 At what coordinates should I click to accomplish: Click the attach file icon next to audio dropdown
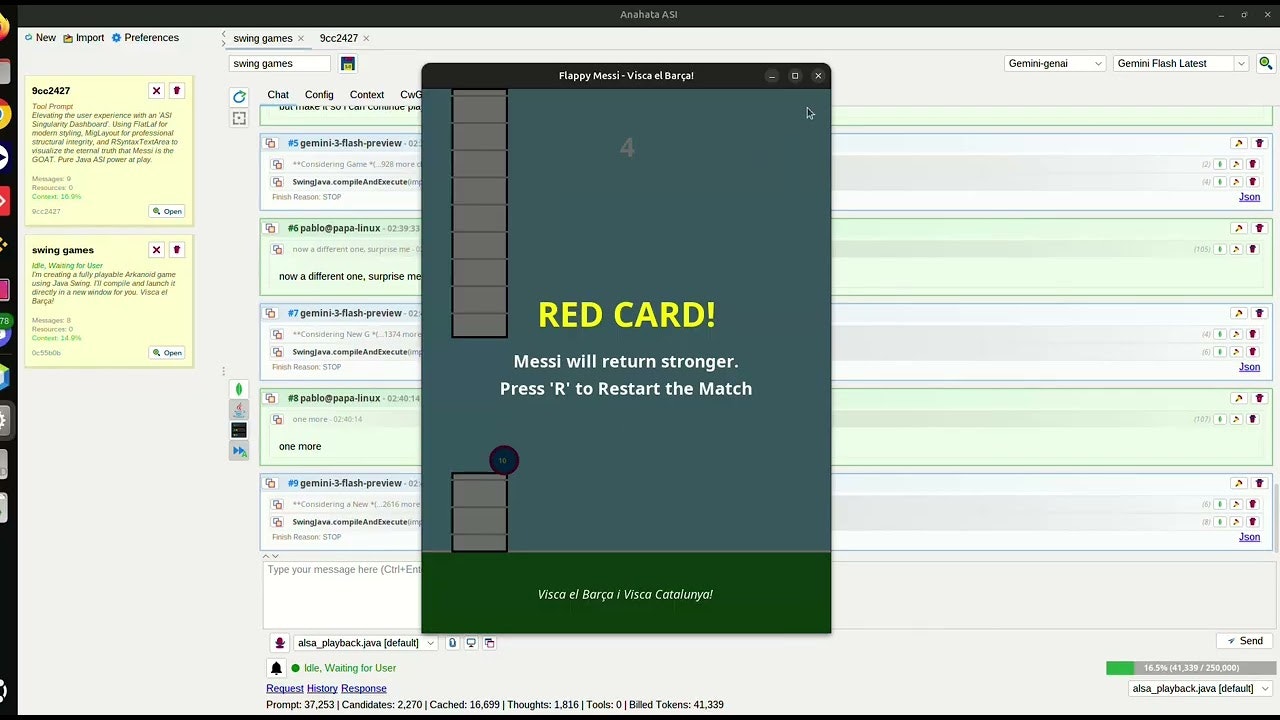pos(452,643)
